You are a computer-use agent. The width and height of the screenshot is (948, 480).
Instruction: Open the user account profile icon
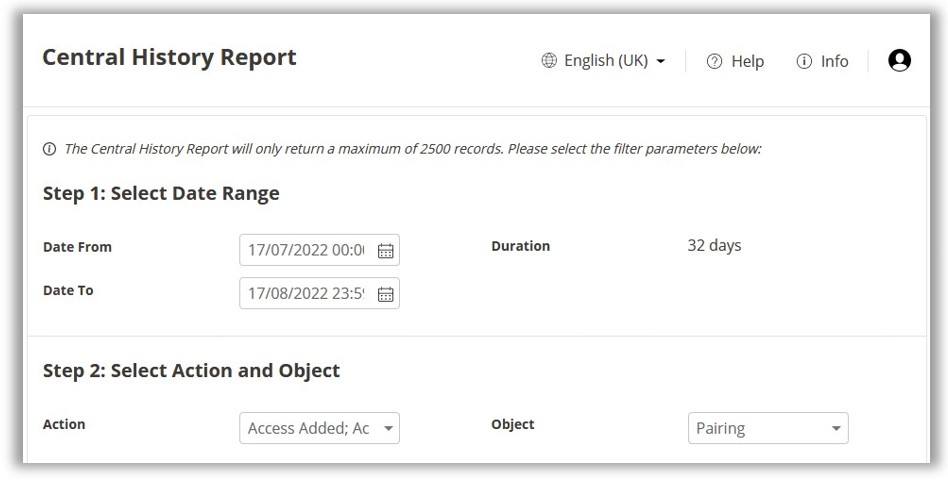pos(900,61)
